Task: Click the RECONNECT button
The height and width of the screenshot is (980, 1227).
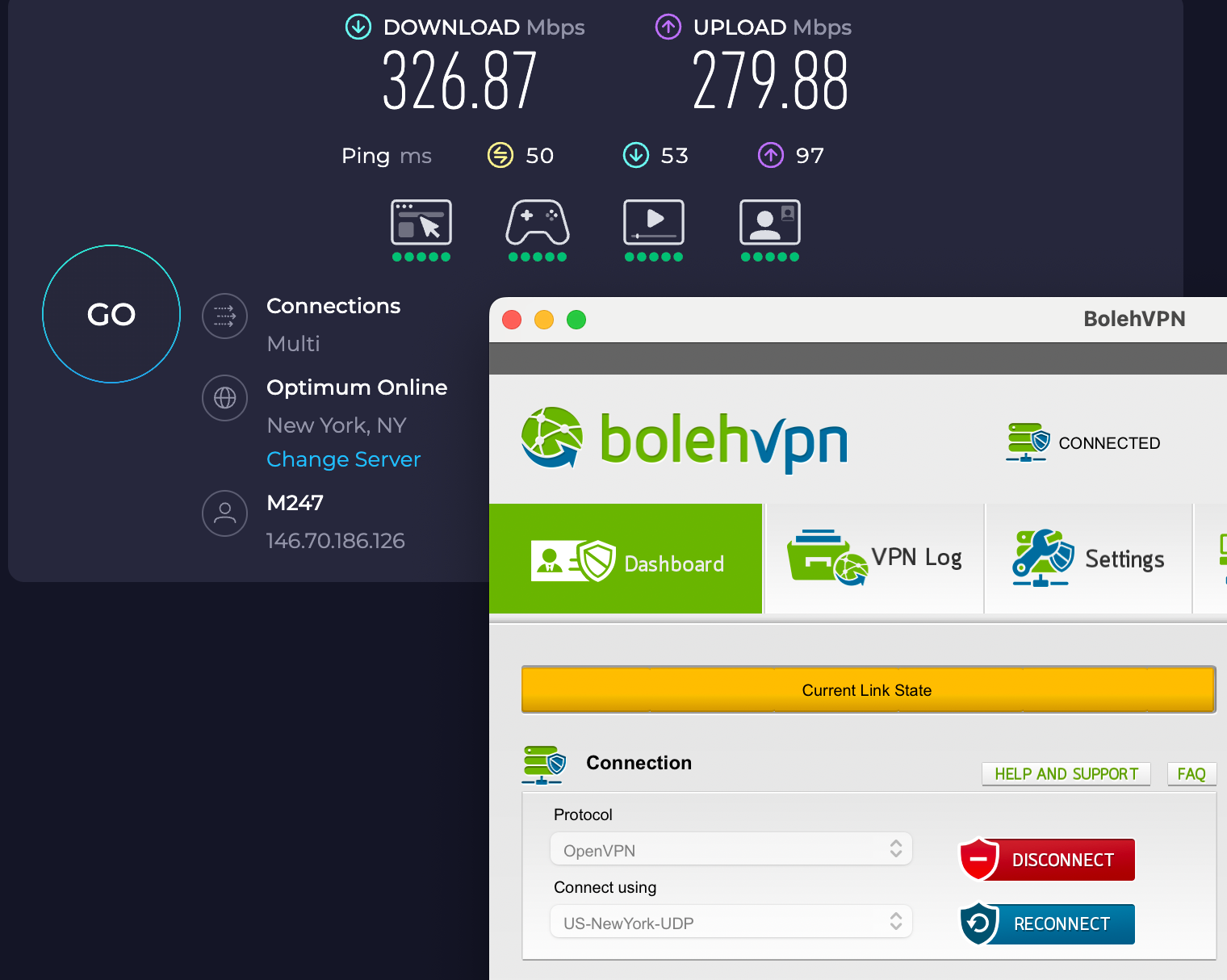Action: [1046, 924]
